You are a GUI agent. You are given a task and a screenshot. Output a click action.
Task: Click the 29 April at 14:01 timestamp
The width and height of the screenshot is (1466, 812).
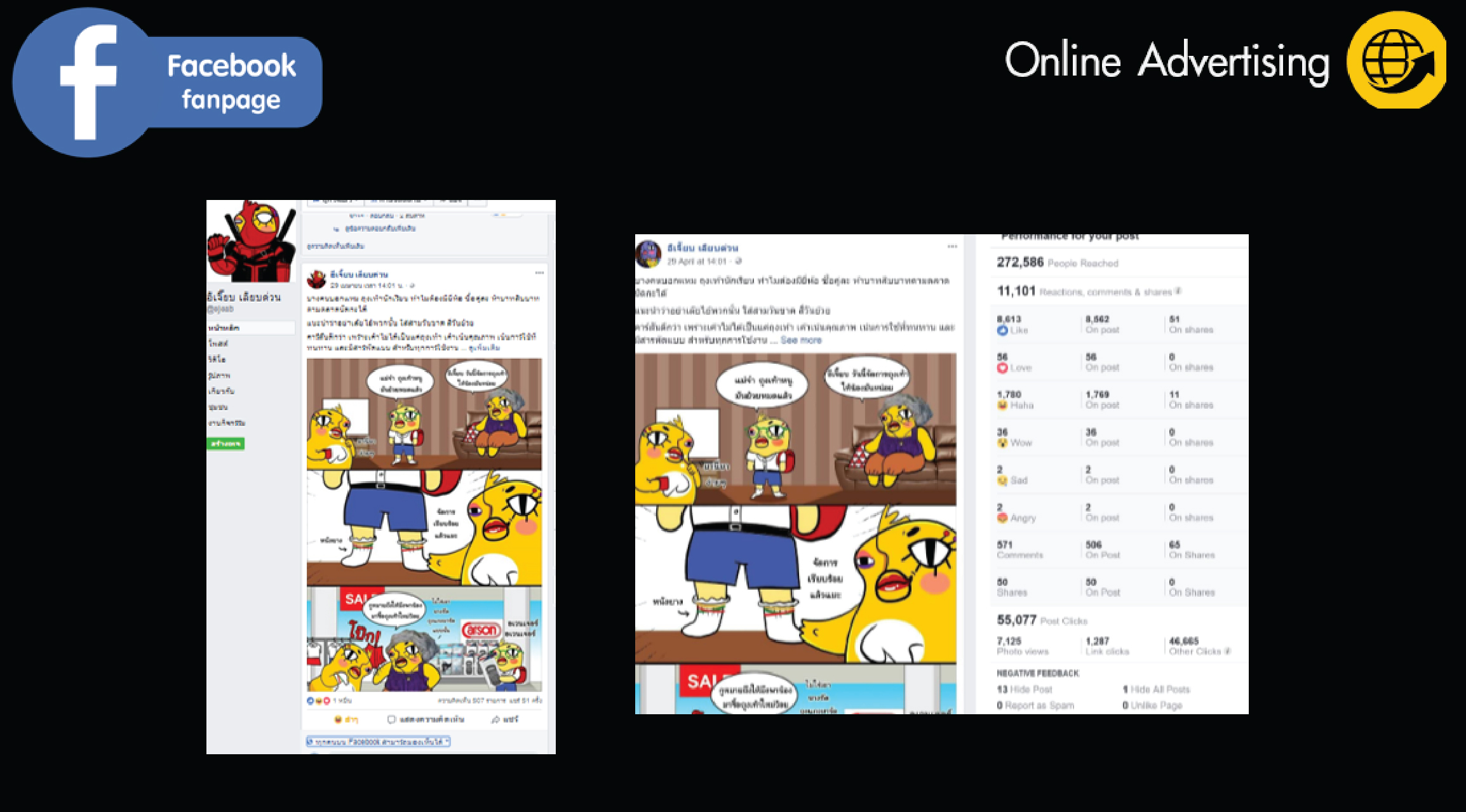point(697,261)
